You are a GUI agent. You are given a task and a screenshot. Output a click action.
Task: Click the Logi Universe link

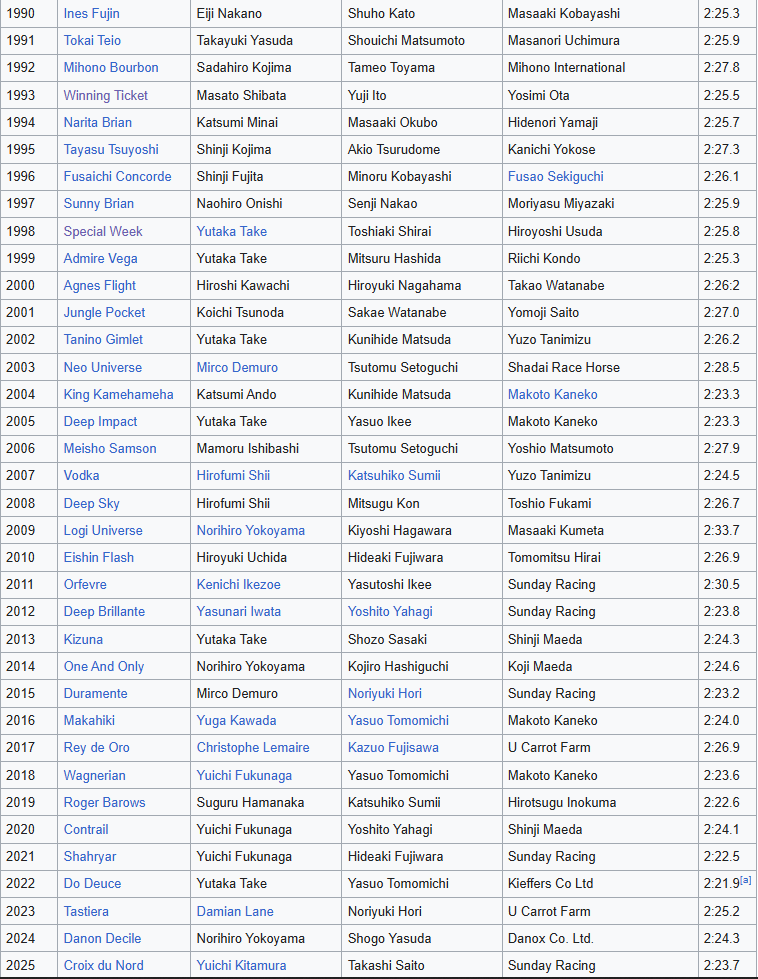click(x=103, y=530)
